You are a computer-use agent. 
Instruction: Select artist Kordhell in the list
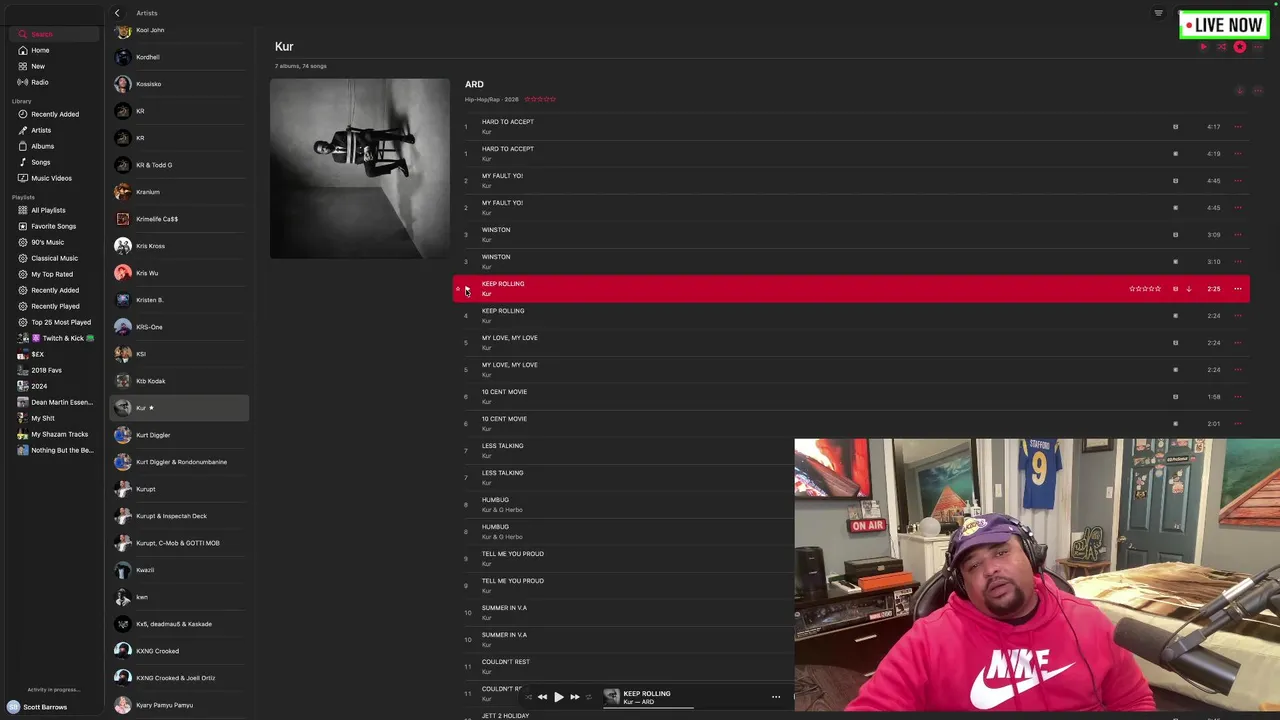pyautogui.click(x=180, y=57)
